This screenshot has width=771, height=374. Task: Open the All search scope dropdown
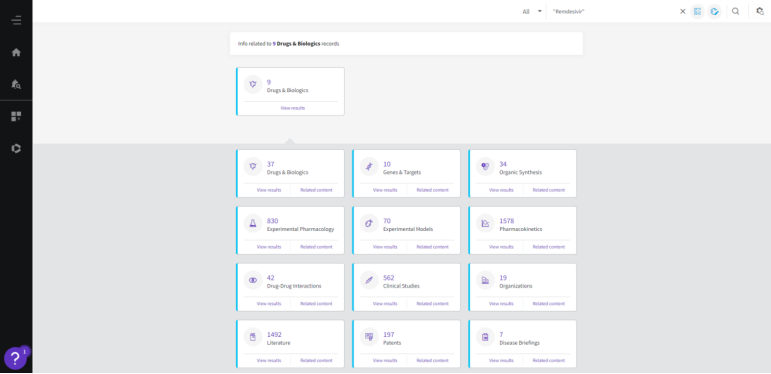tap(532, 11)
